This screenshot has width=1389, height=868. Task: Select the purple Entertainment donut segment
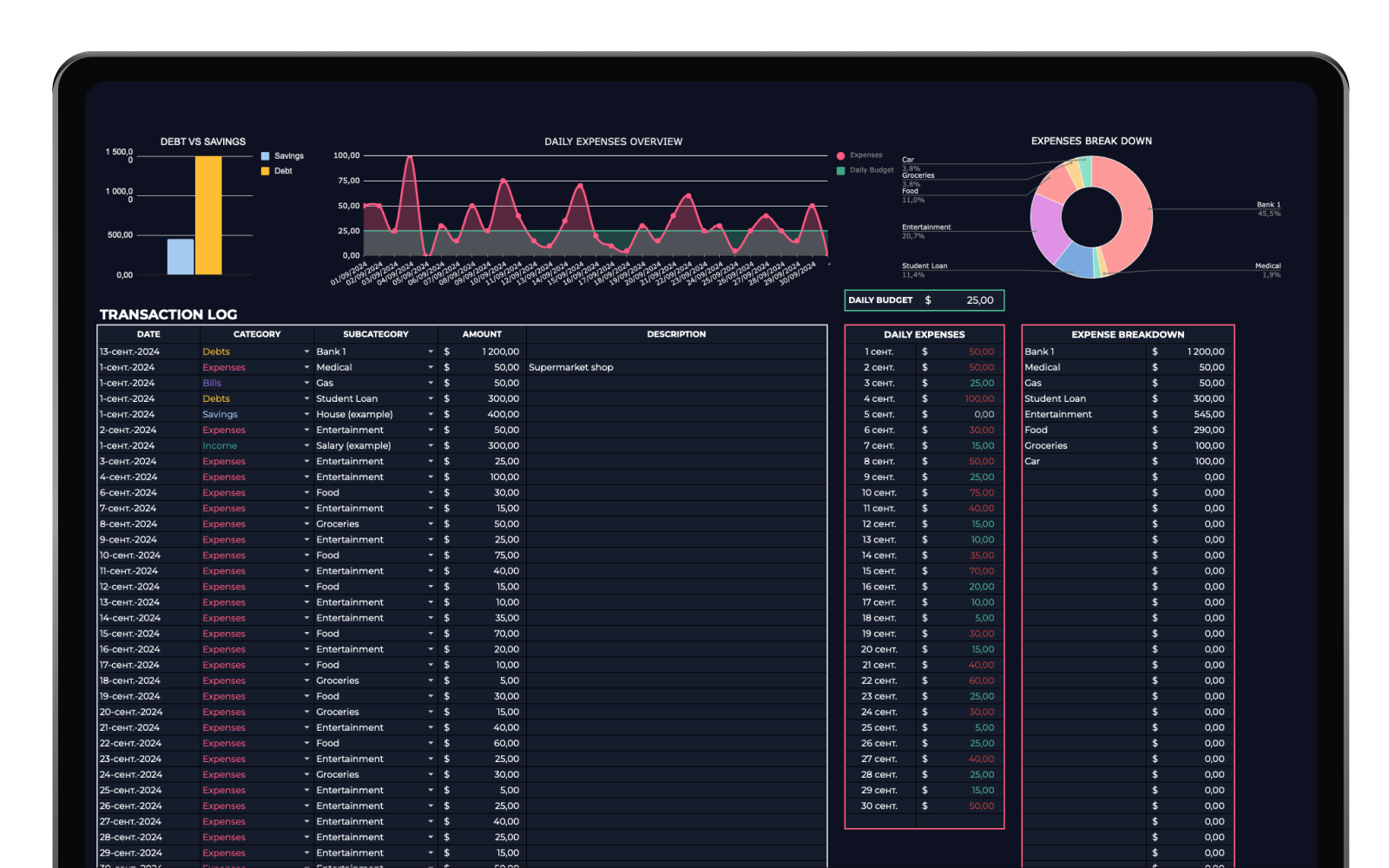pos(1048,230)
